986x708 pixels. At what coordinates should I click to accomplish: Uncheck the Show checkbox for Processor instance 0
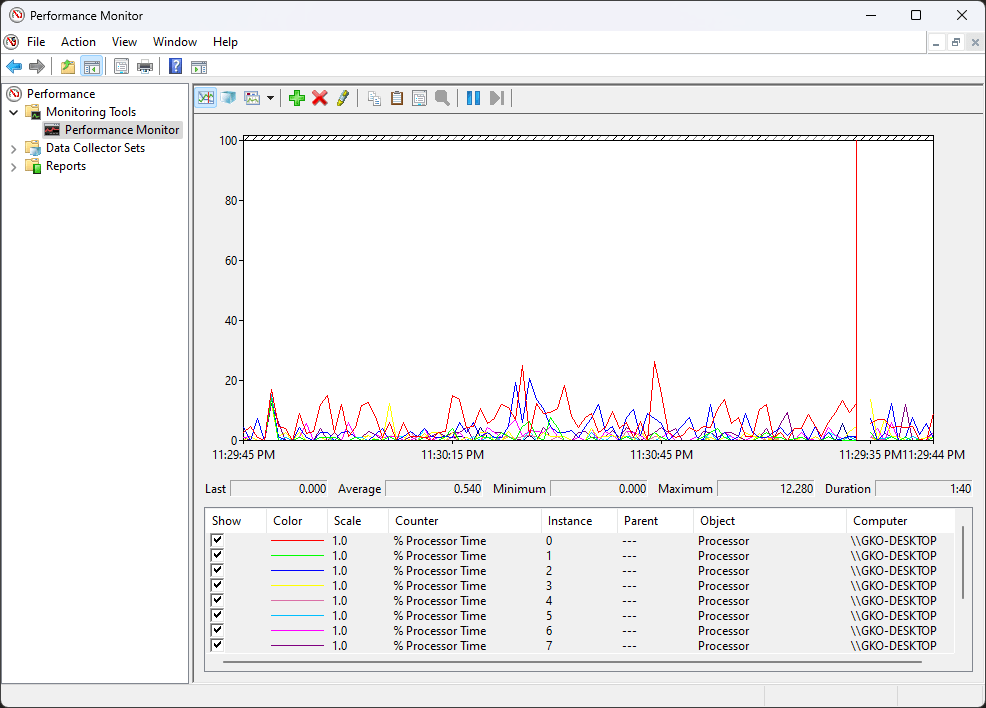(217, 541)
